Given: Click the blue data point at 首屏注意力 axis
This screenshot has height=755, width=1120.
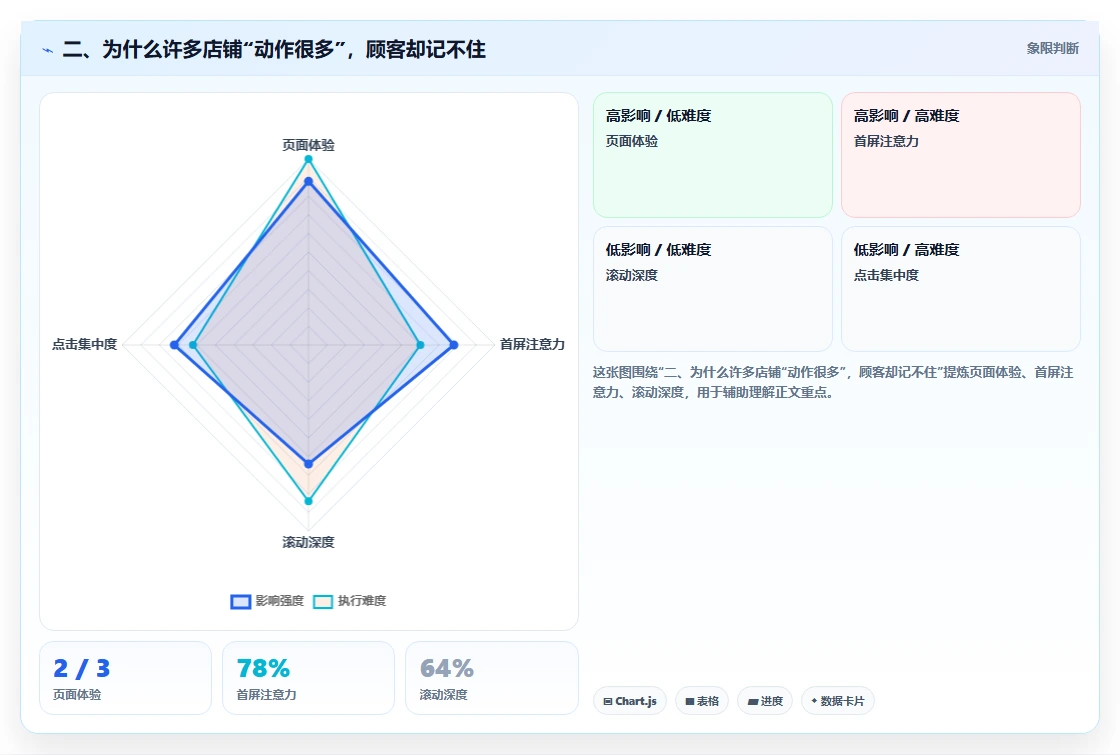Looking at the screenshot, I should point(454,345).
